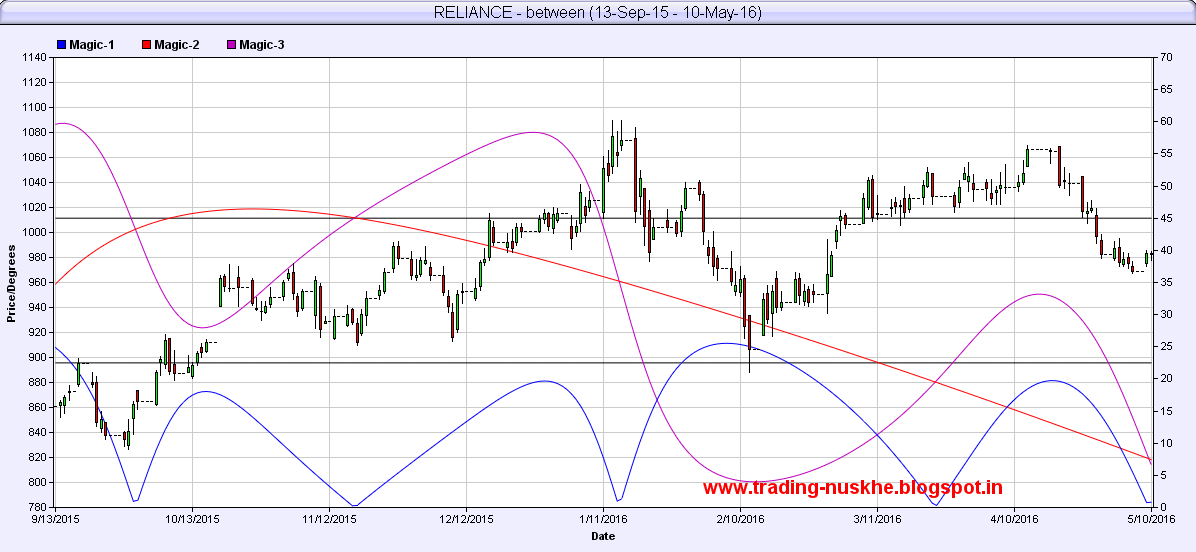Click the 840 price axis value
Viewport: 1196px width, 552px height.
point(39,432)
